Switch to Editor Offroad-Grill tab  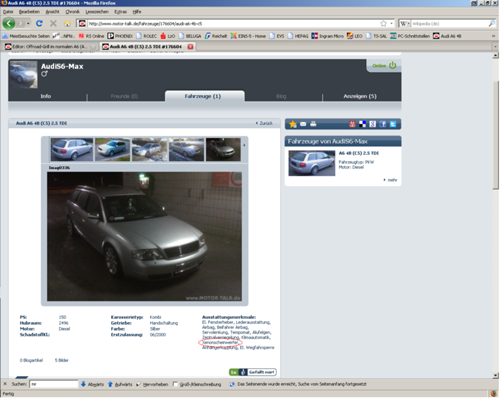pos(50,47)
